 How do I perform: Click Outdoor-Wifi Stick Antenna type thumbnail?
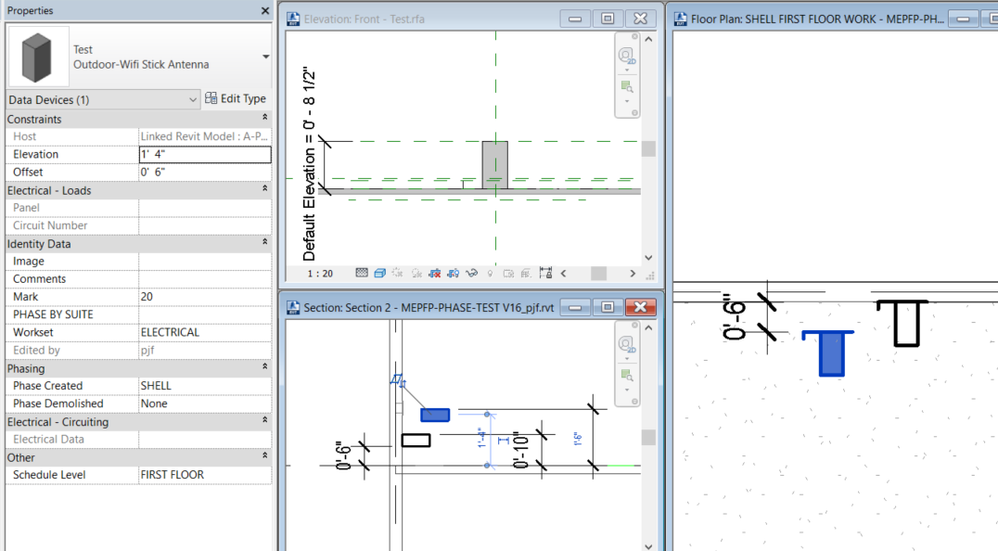pyautogui.click(x=38, y=57)
